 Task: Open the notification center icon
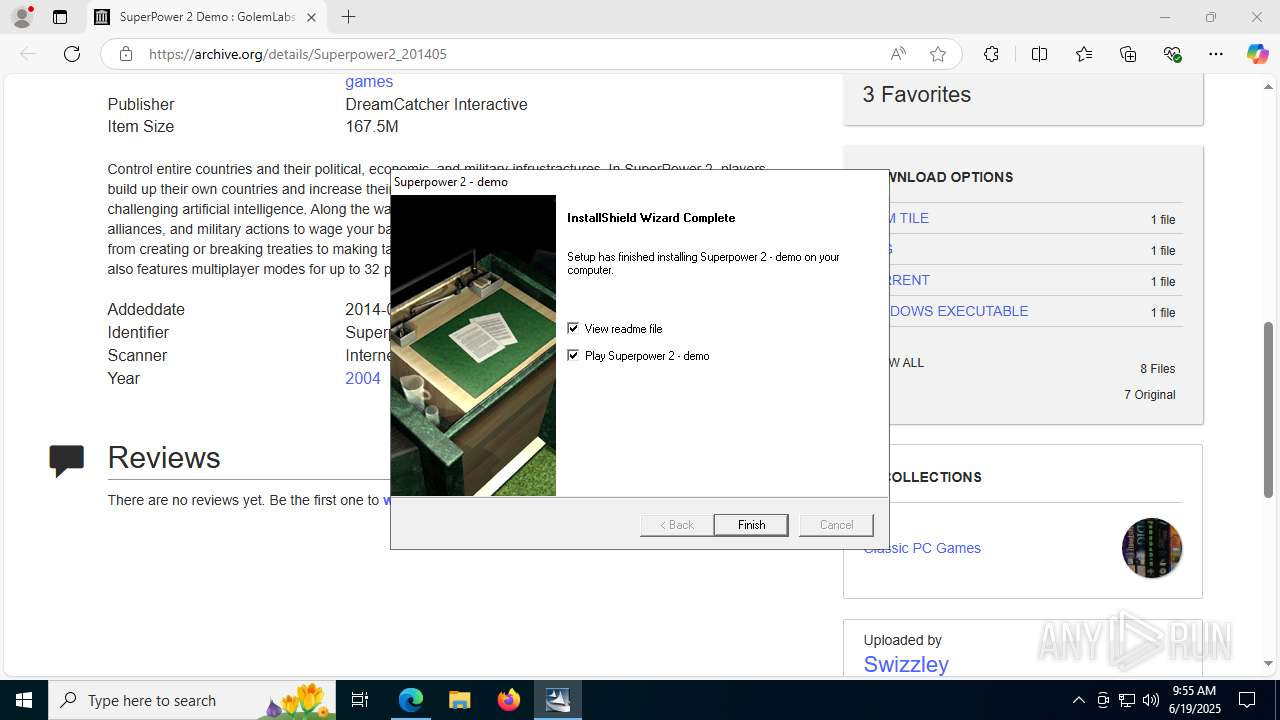[x=1247, y=700]
